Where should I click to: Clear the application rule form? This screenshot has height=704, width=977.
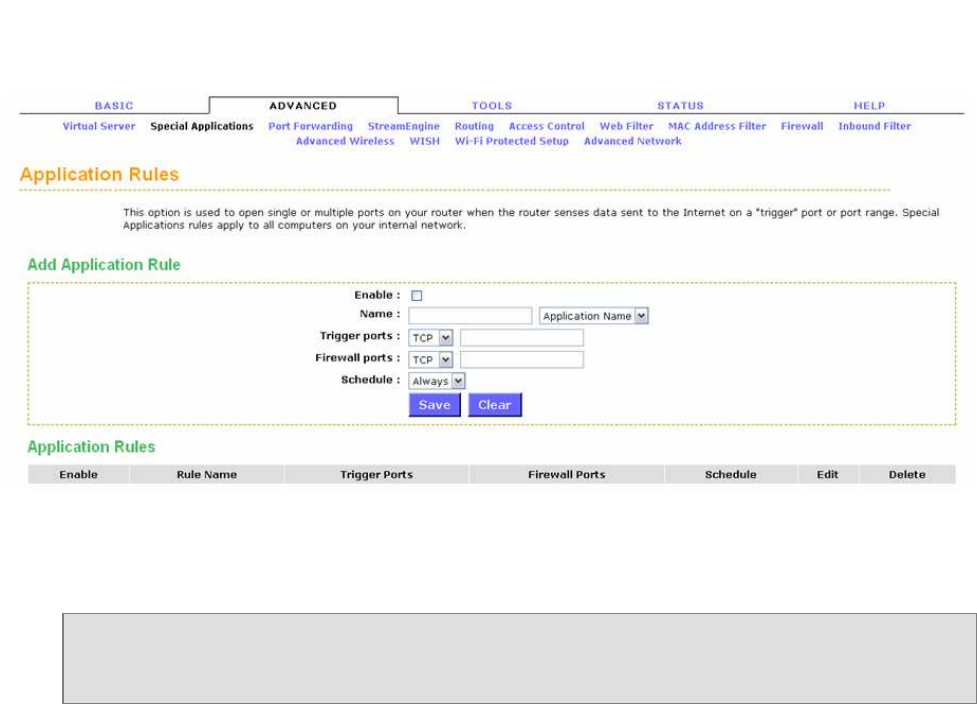point(495,405)
